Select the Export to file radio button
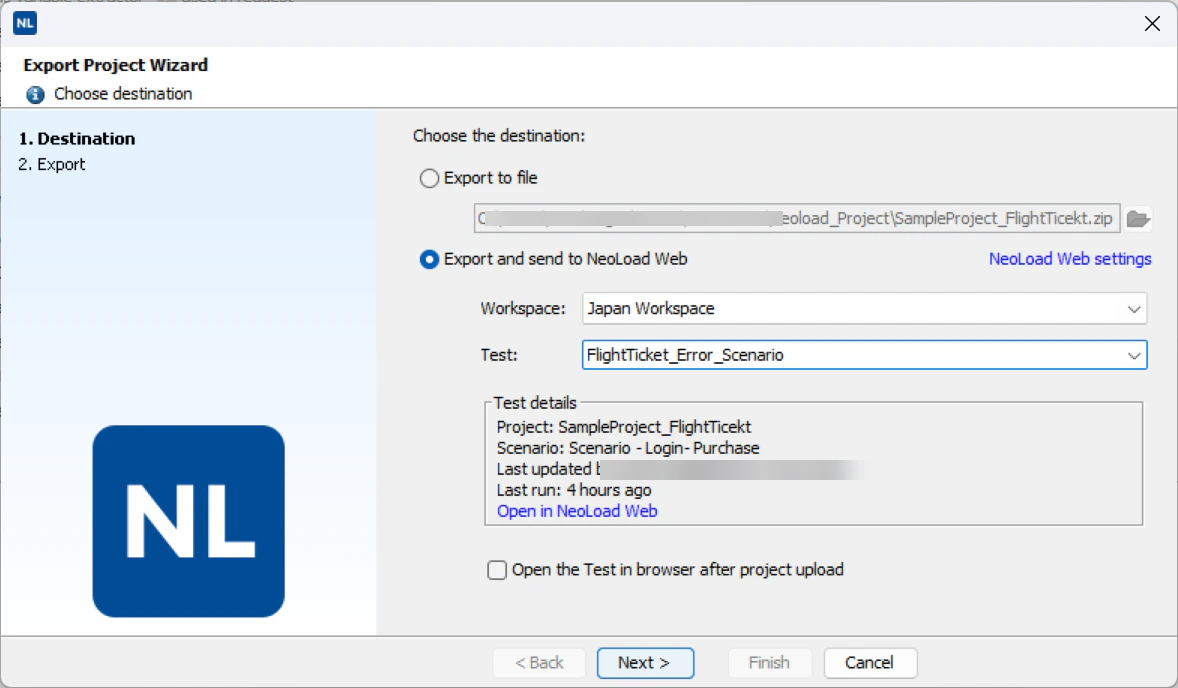 click(x=429, y=178)
